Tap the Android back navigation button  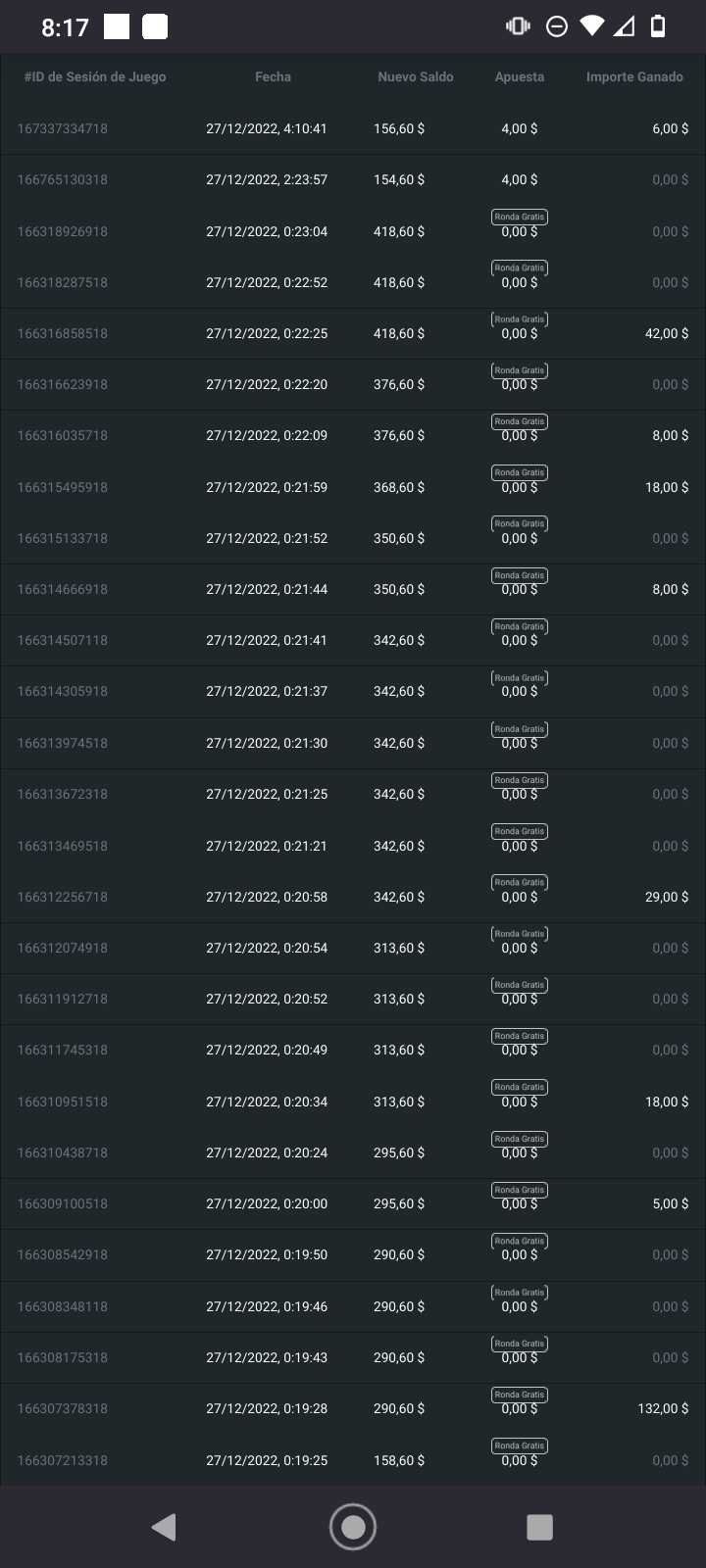164,1526
